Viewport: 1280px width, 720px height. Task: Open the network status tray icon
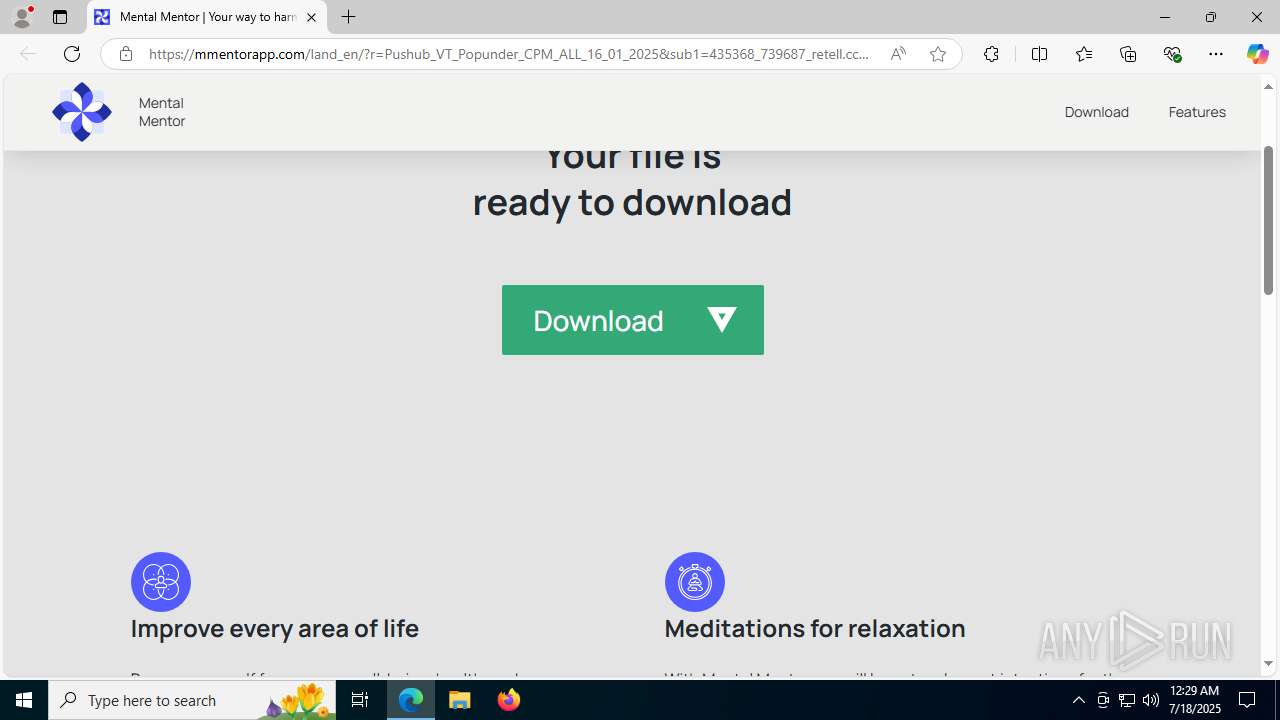click(1127, 700)
